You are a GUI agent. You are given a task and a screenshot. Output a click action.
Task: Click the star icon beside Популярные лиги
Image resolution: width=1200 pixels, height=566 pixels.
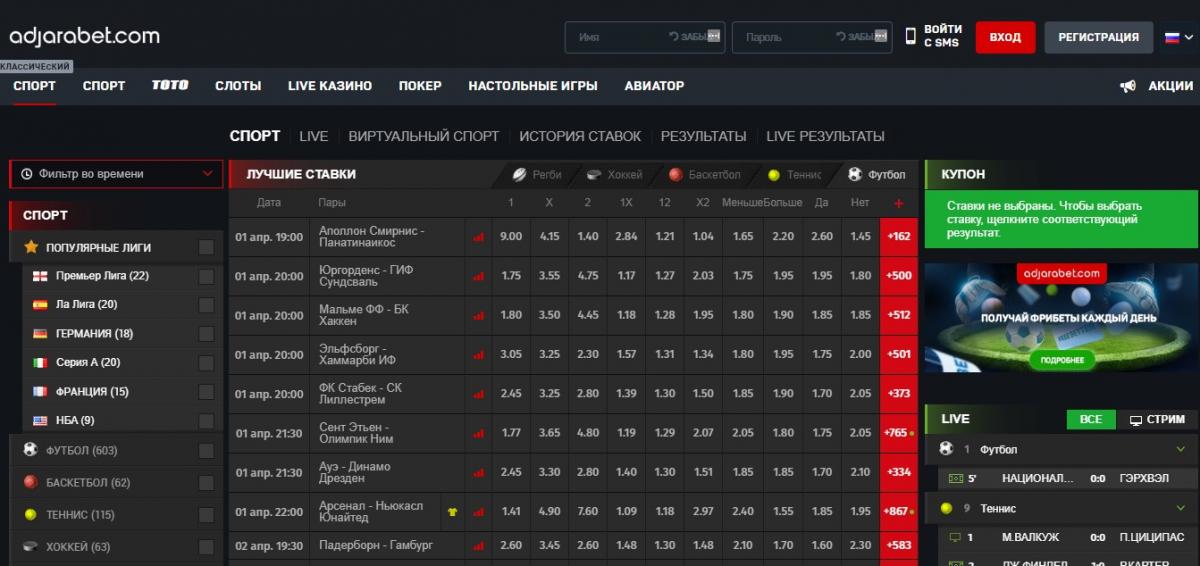pyautogui.click(x=31, y=246)
